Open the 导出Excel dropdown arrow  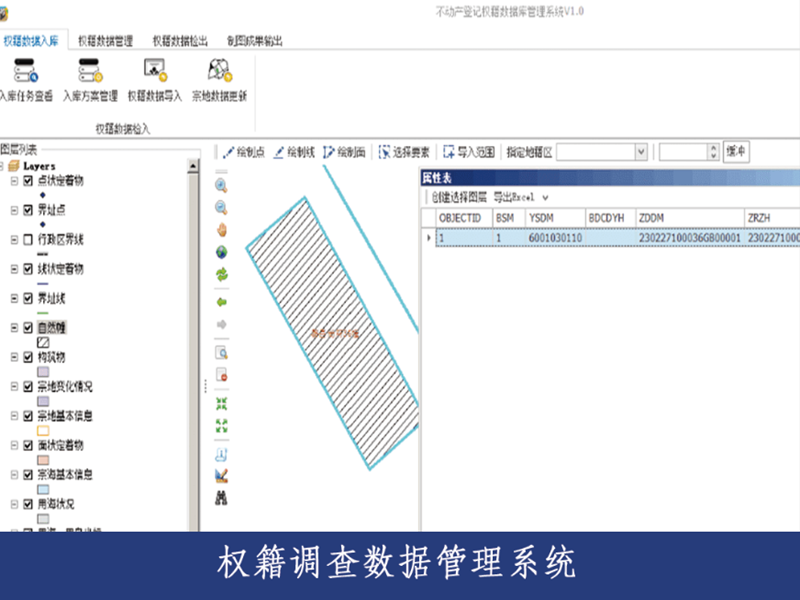click(544, 198)
